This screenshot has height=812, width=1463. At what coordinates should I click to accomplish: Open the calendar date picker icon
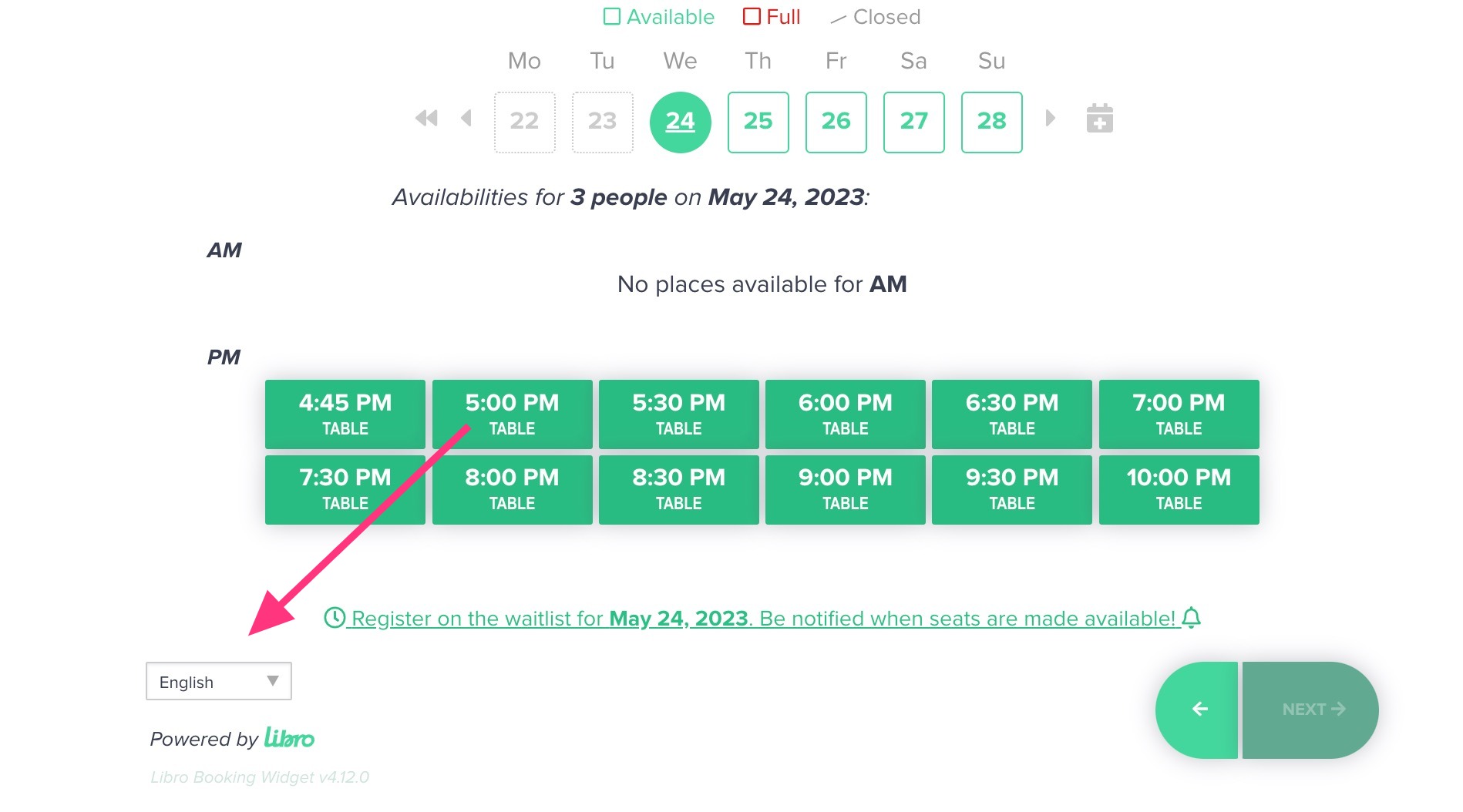1100,119
